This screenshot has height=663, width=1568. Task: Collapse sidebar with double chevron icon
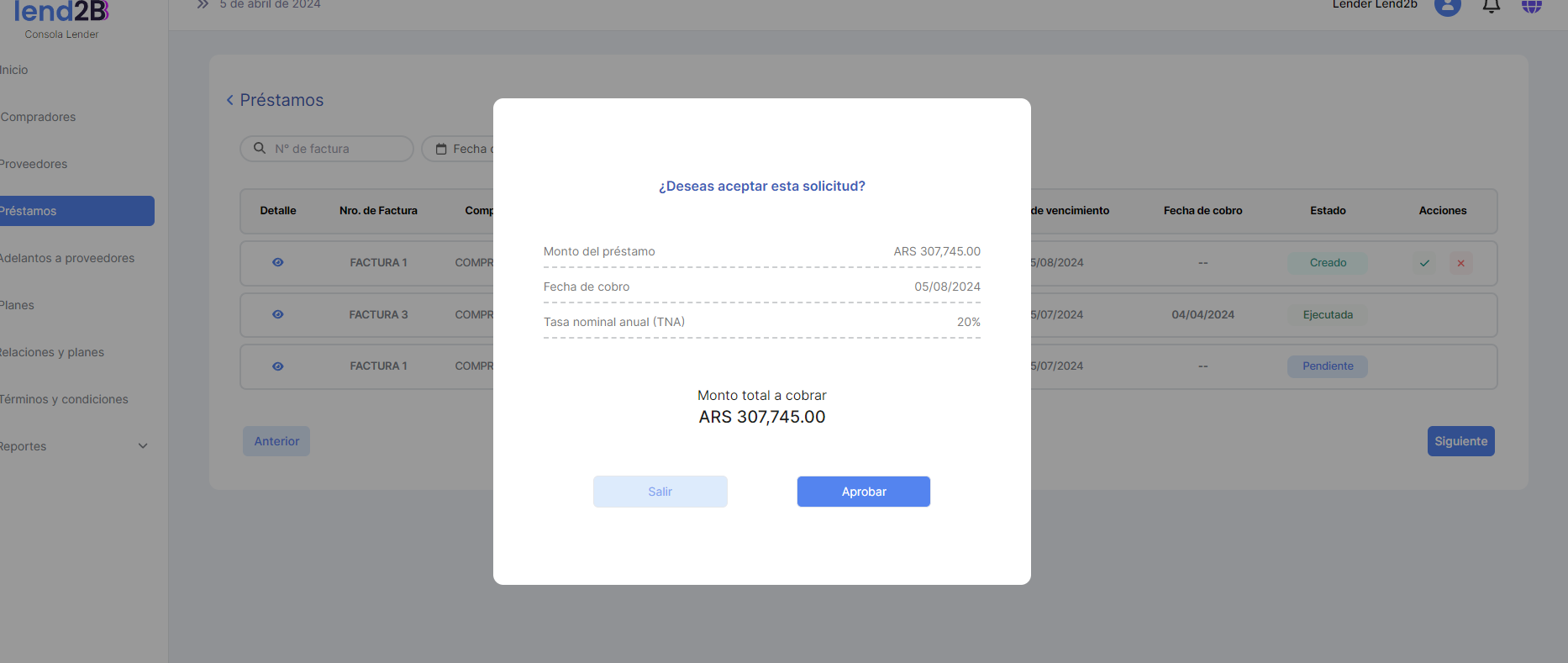coord(203,4)
